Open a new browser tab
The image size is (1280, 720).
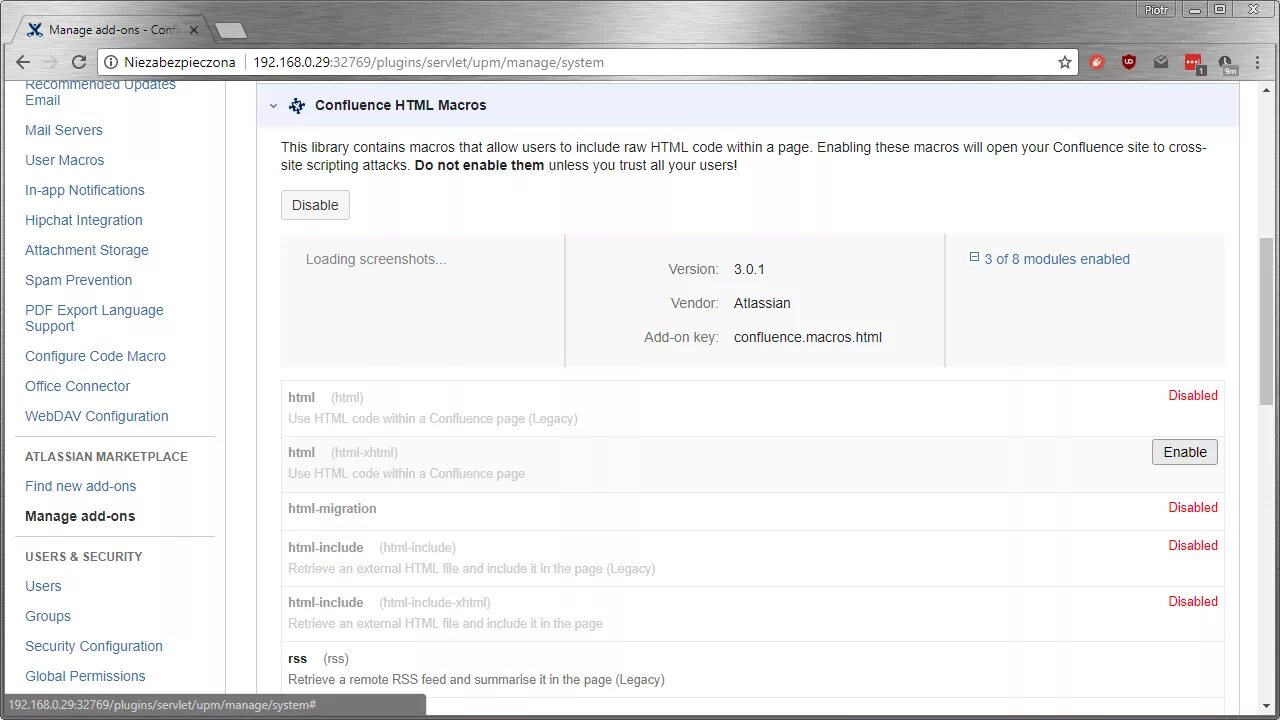[x=230, y=30]
